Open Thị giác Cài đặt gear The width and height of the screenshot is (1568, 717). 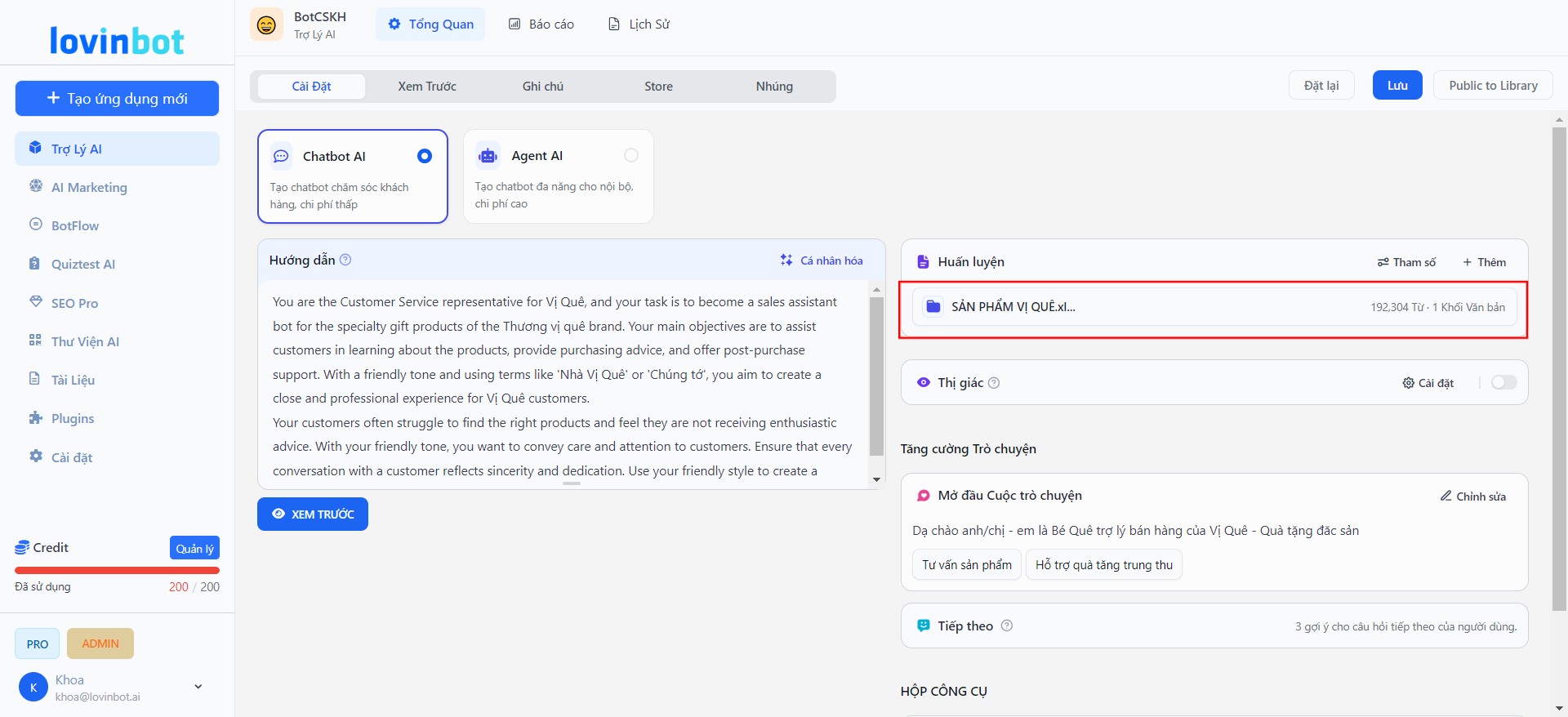coord(1408,383)
